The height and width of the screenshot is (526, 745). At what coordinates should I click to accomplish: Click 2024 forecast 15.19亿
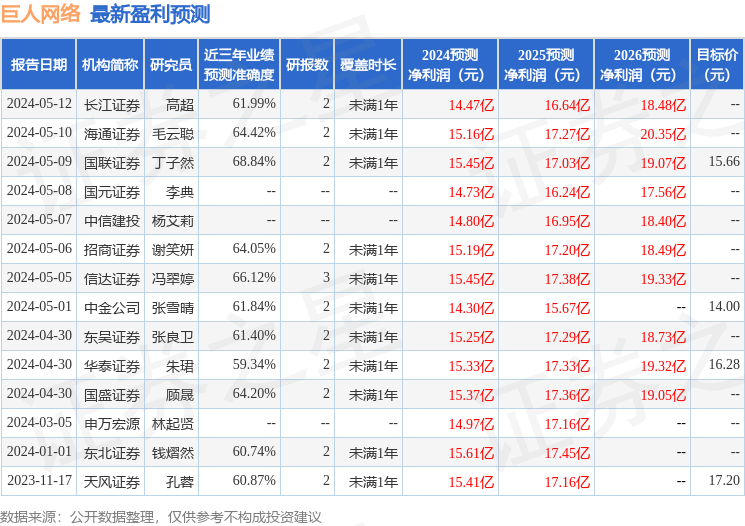(x=471, y=250)
